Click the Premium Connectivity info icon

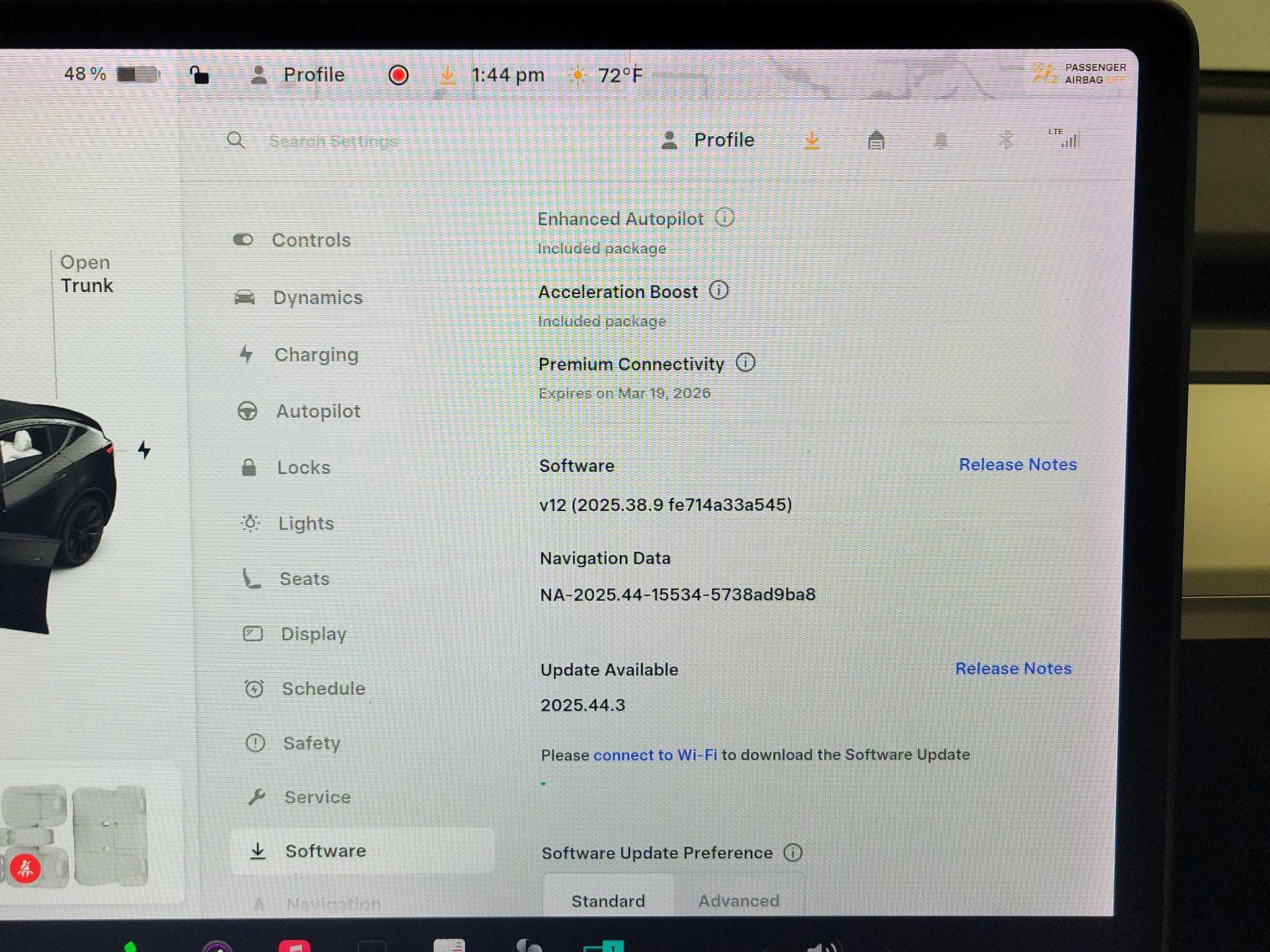coord(745,363)
